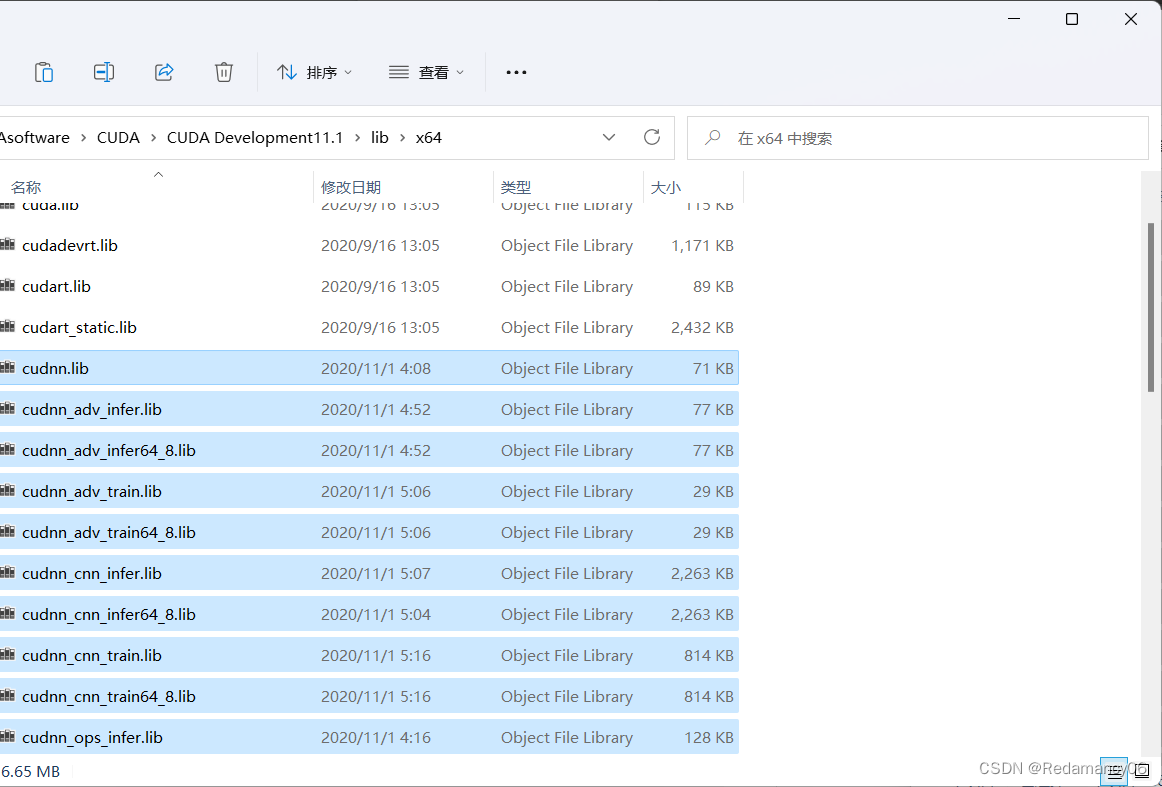The height and width of the screenshot is (787, 1162).
Task: Sort by 修改日期 column header
Action: (x=351, y=187)
